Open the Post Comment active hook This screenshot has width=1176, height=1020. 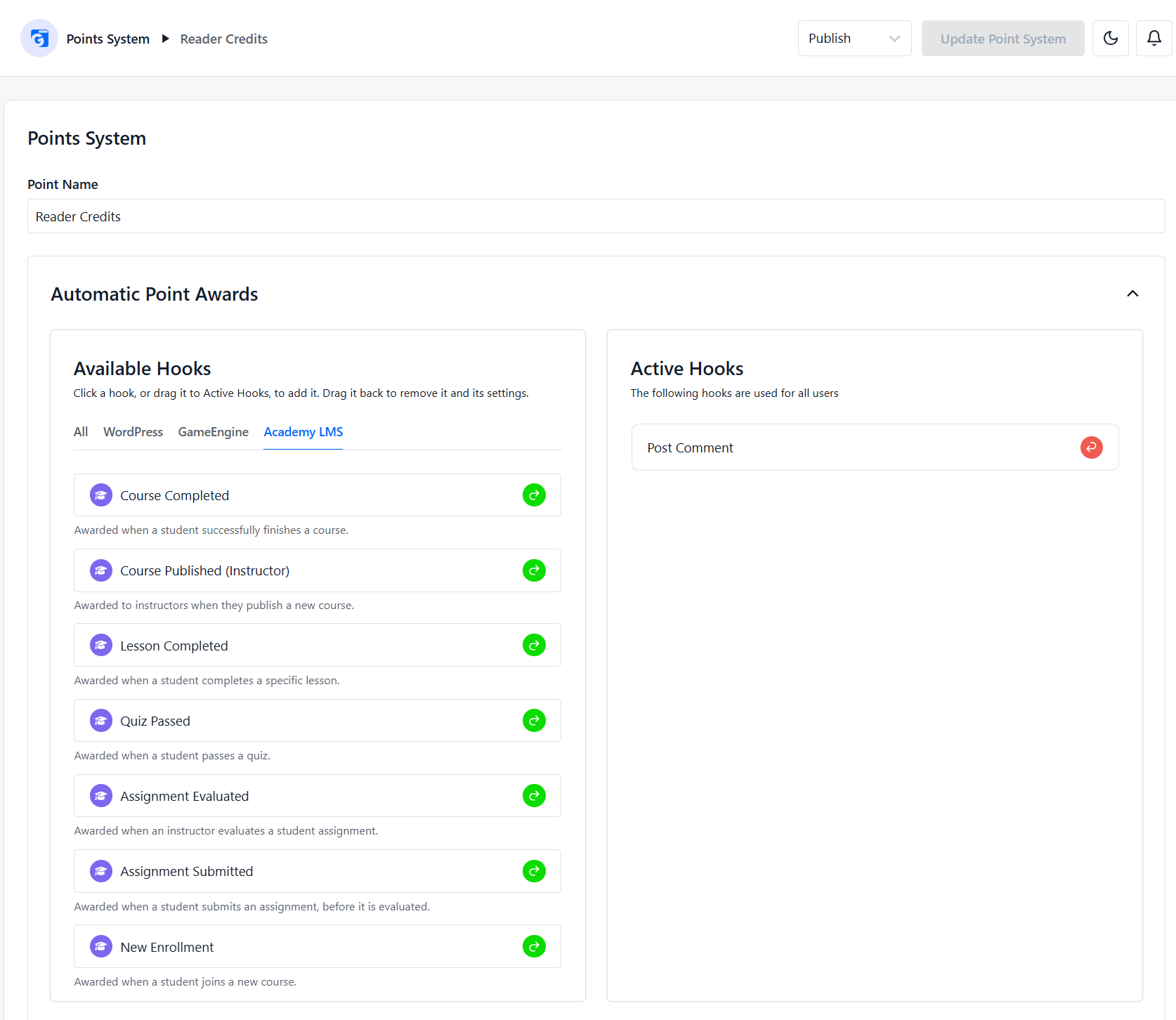875,447
